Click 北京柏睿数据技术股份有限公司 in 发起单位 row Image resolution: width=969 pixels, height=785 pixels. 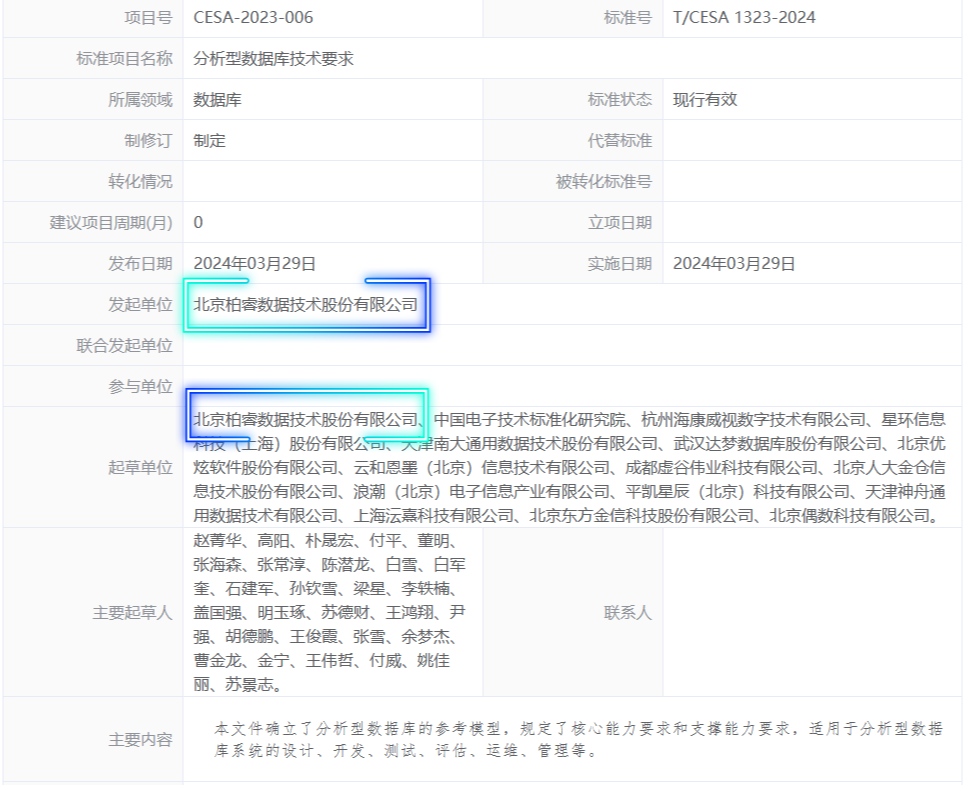coord(306,305)
